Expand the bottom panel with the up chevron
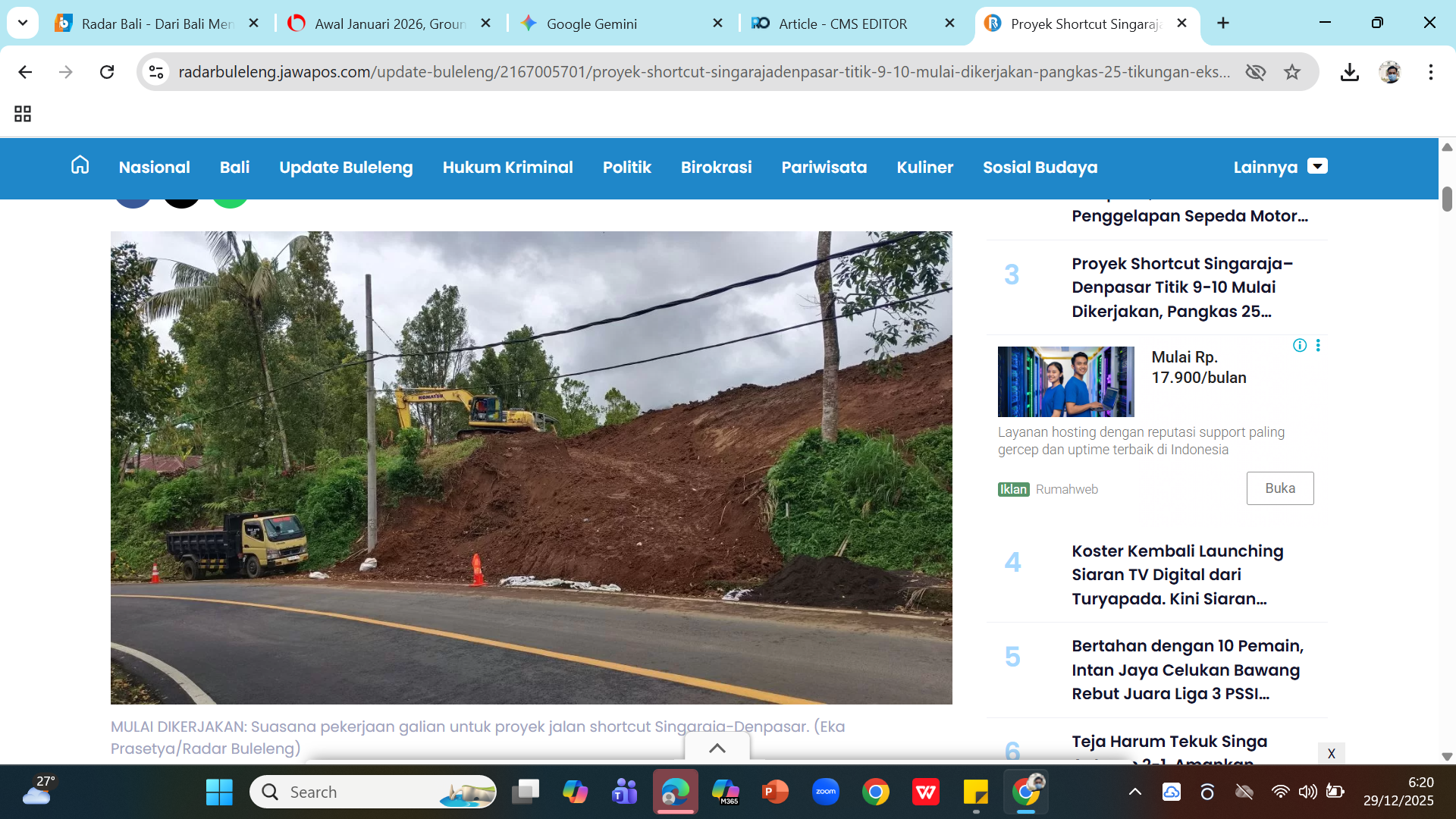This screenshot has height=819, width=1456. (717, 748)
